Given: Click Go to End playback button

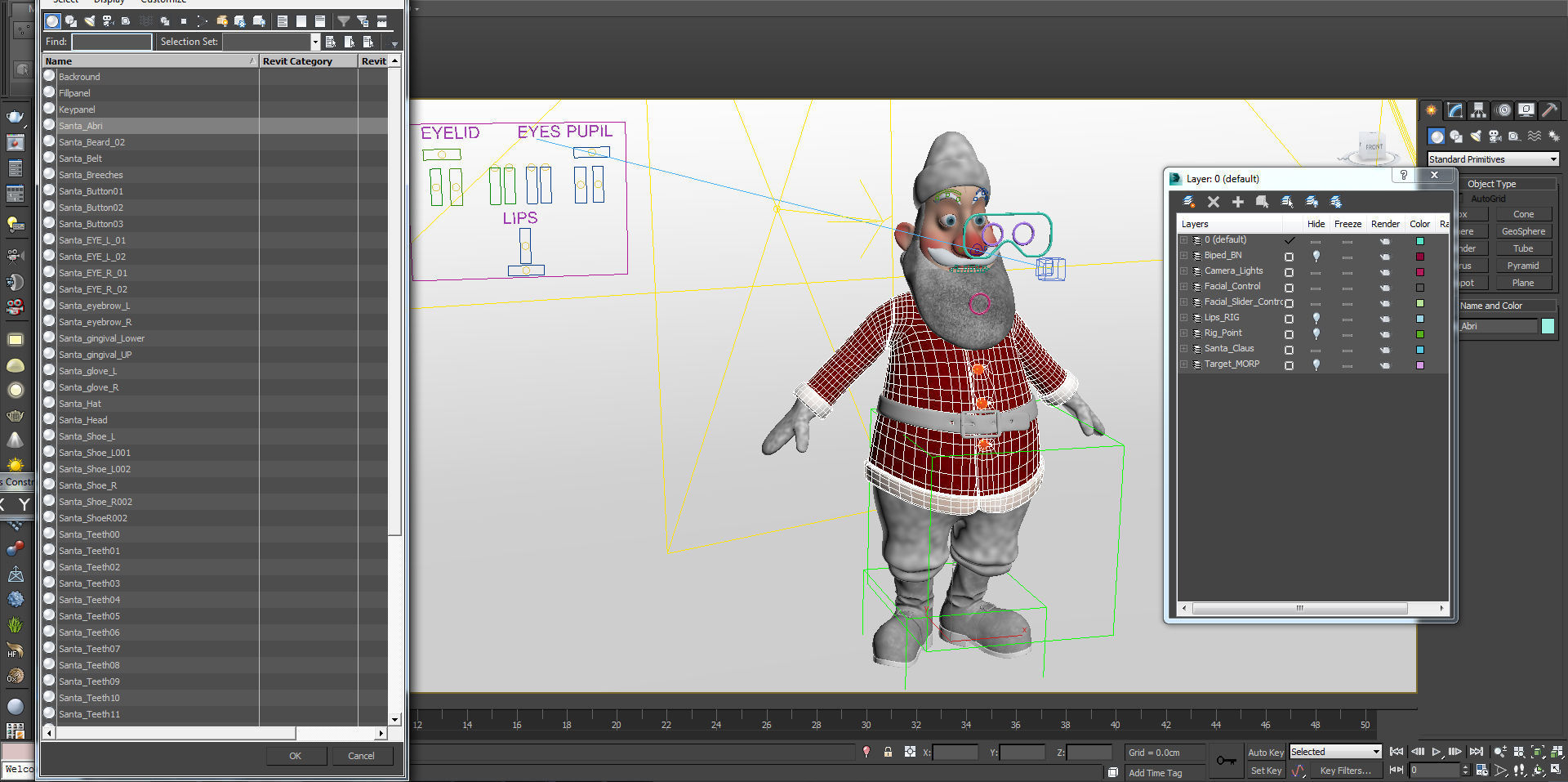Looking at the screenshot, I should 1476,752.
